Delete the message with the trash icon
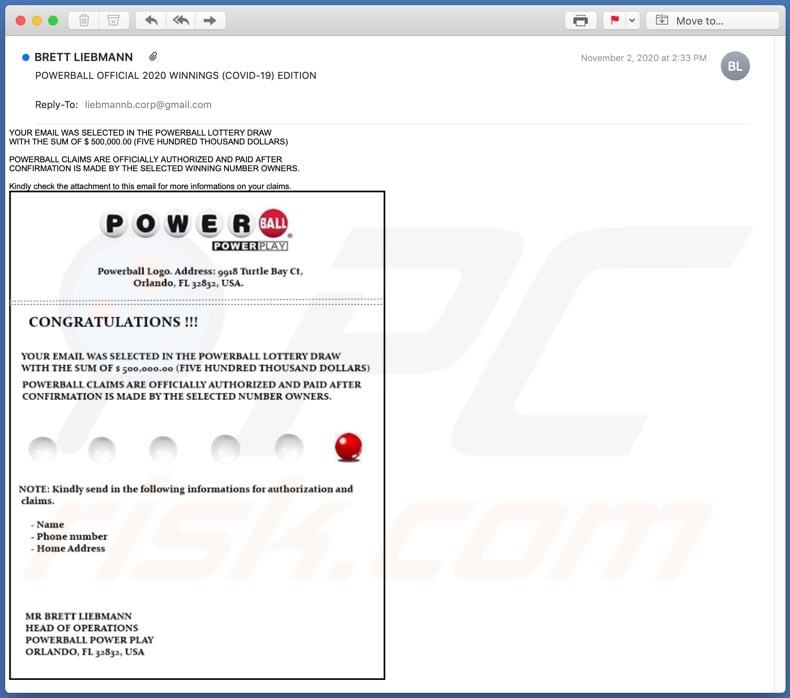 click(84, 21)
